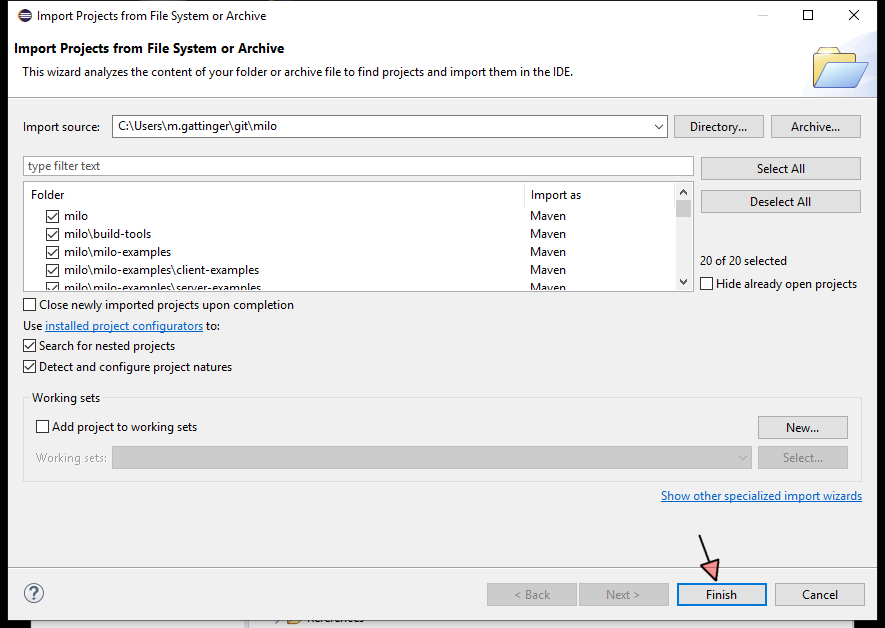Focus the type filter text field
Screen dimensions: 885x628
pos(358,166)
